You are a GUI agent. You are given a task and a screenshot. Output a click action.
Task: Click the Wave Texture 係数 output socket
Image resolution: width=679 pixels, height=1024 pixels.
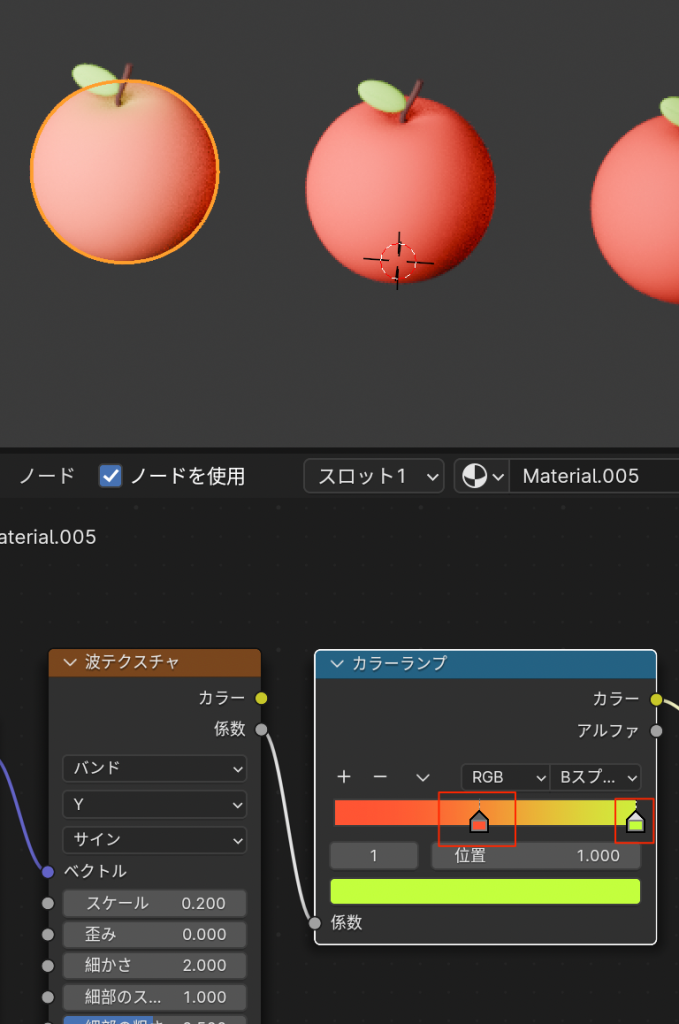pos(261,729)
